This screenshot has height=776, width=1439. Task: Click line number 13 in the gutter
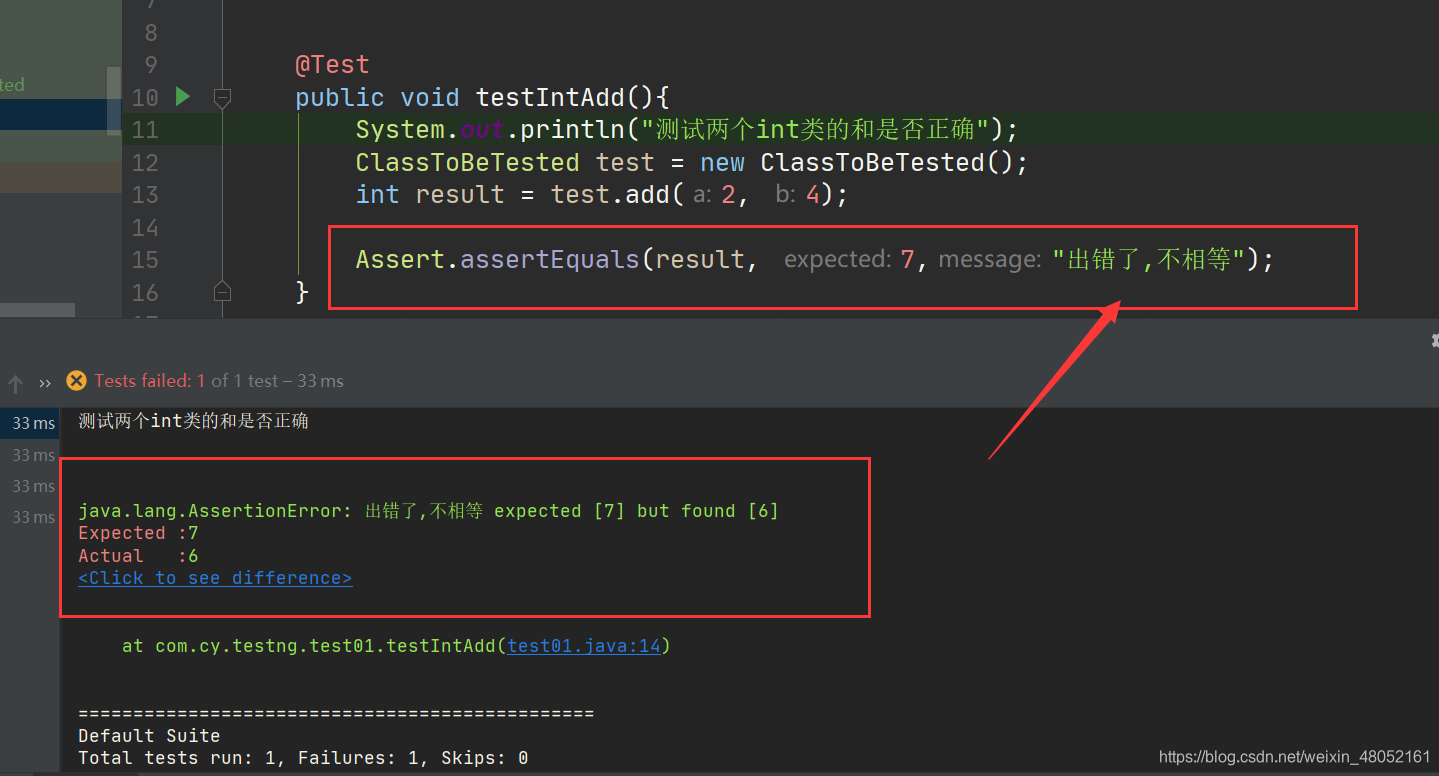(x=145, y=195)
